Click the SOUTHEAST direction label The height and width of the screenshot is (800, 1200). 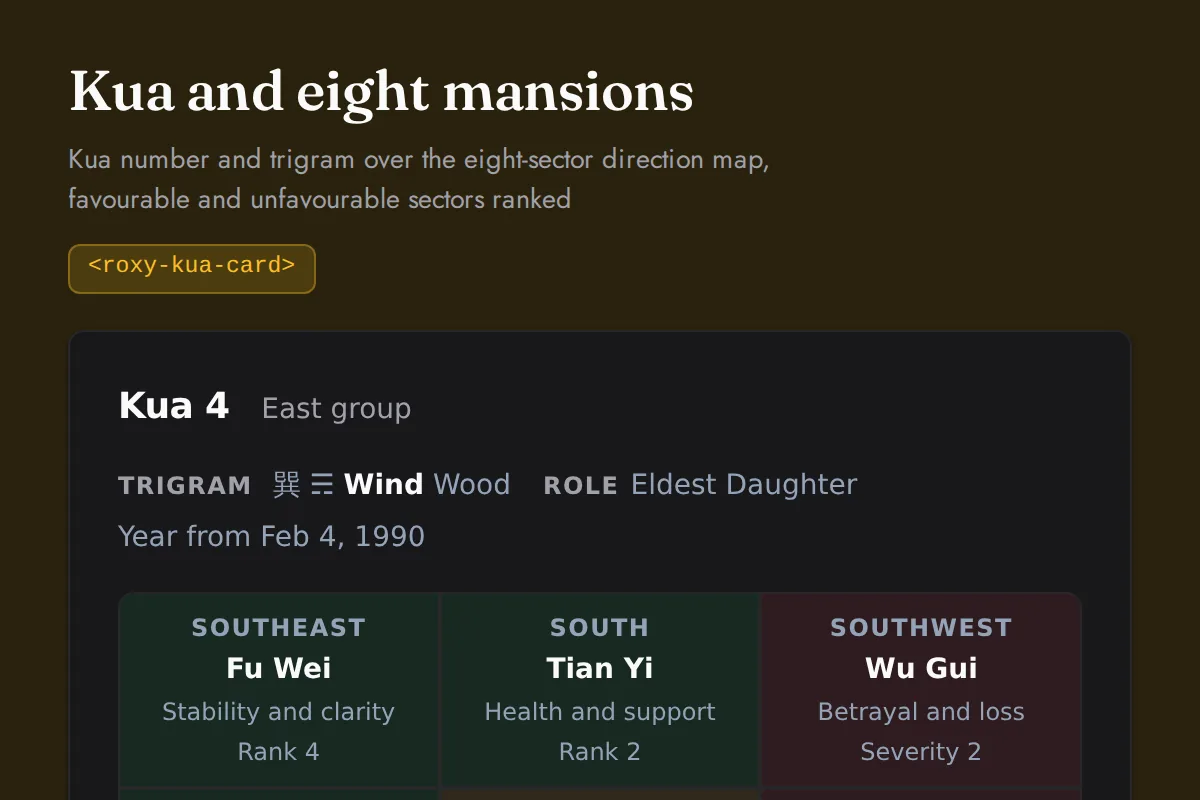pos(279,628)
